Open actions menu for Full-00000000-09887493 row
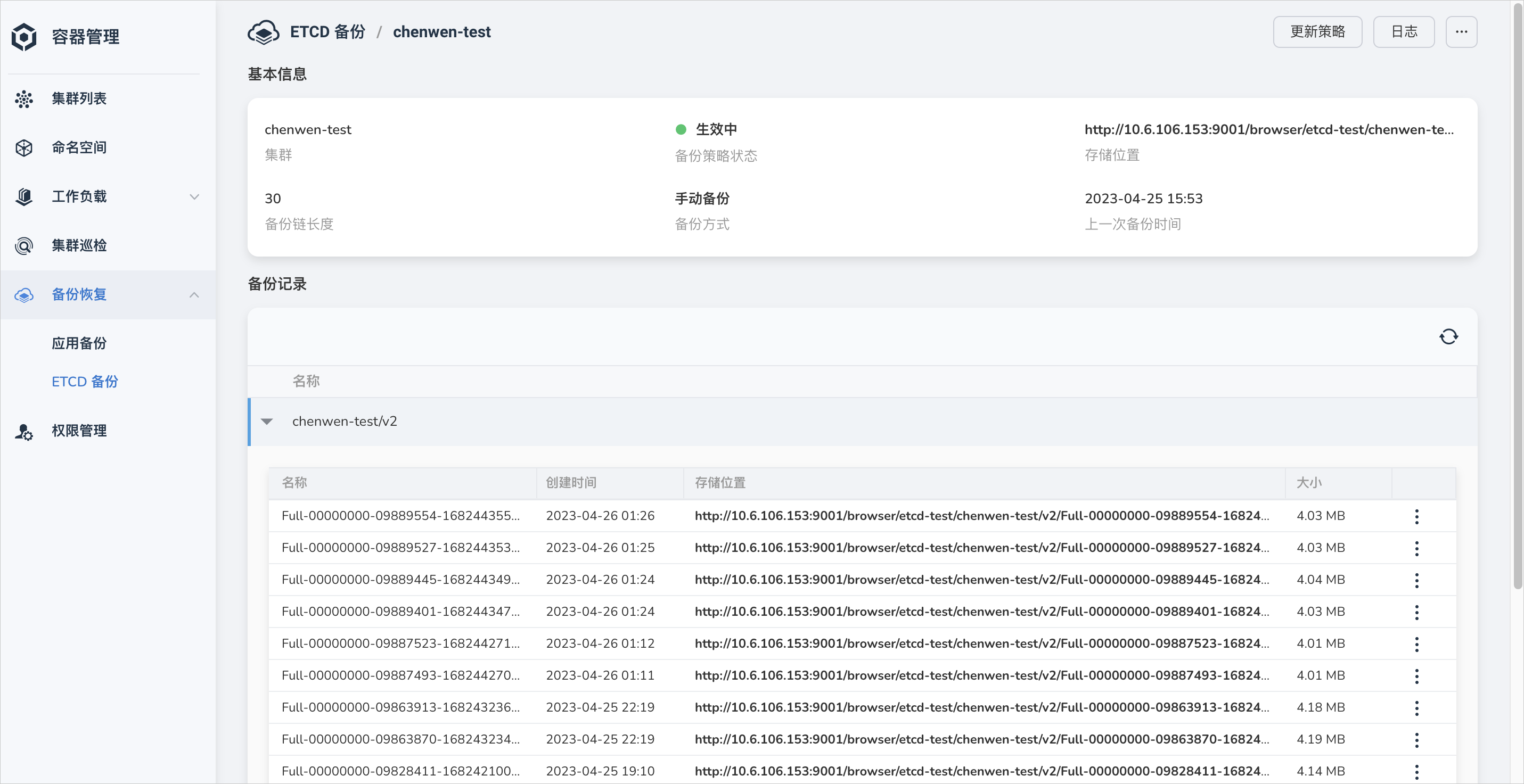Viewport: 1524px width, 784px height. tap(1416, 676)
